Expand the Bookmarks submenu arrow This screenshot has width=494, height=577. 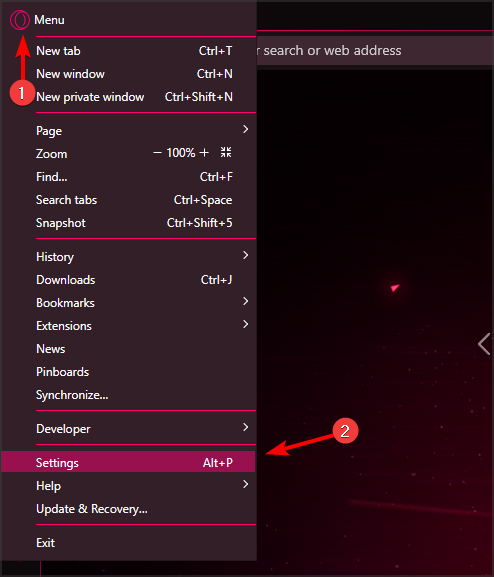(x=246, y=301)
